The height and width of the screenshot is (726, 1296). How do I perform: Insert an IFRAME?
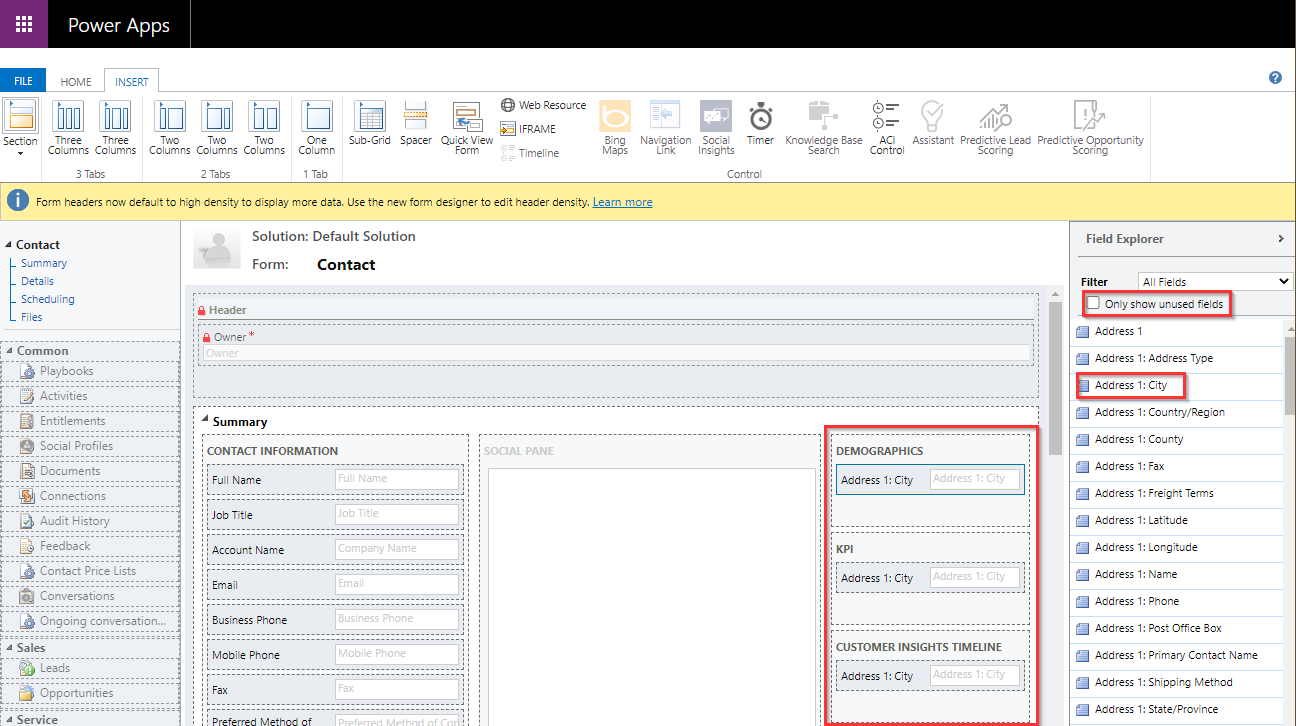[x=537, y=128]
